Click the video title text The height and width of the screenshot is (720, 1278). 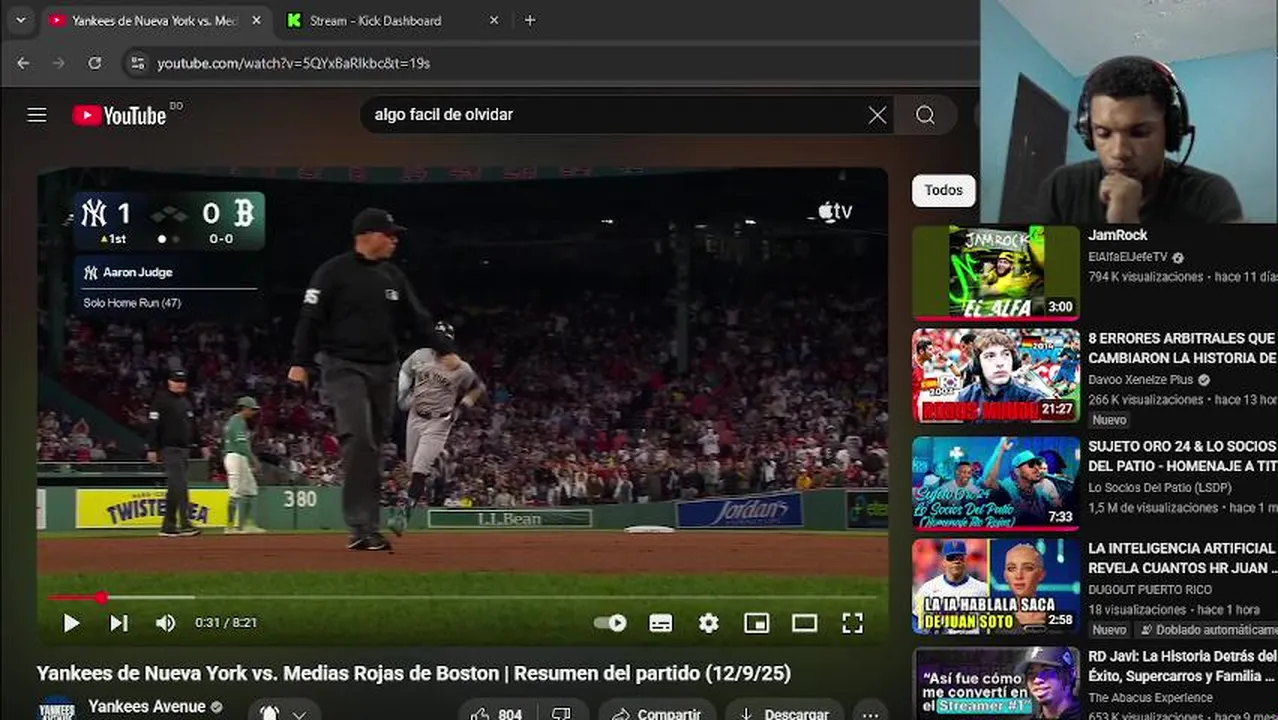point(414,673)
